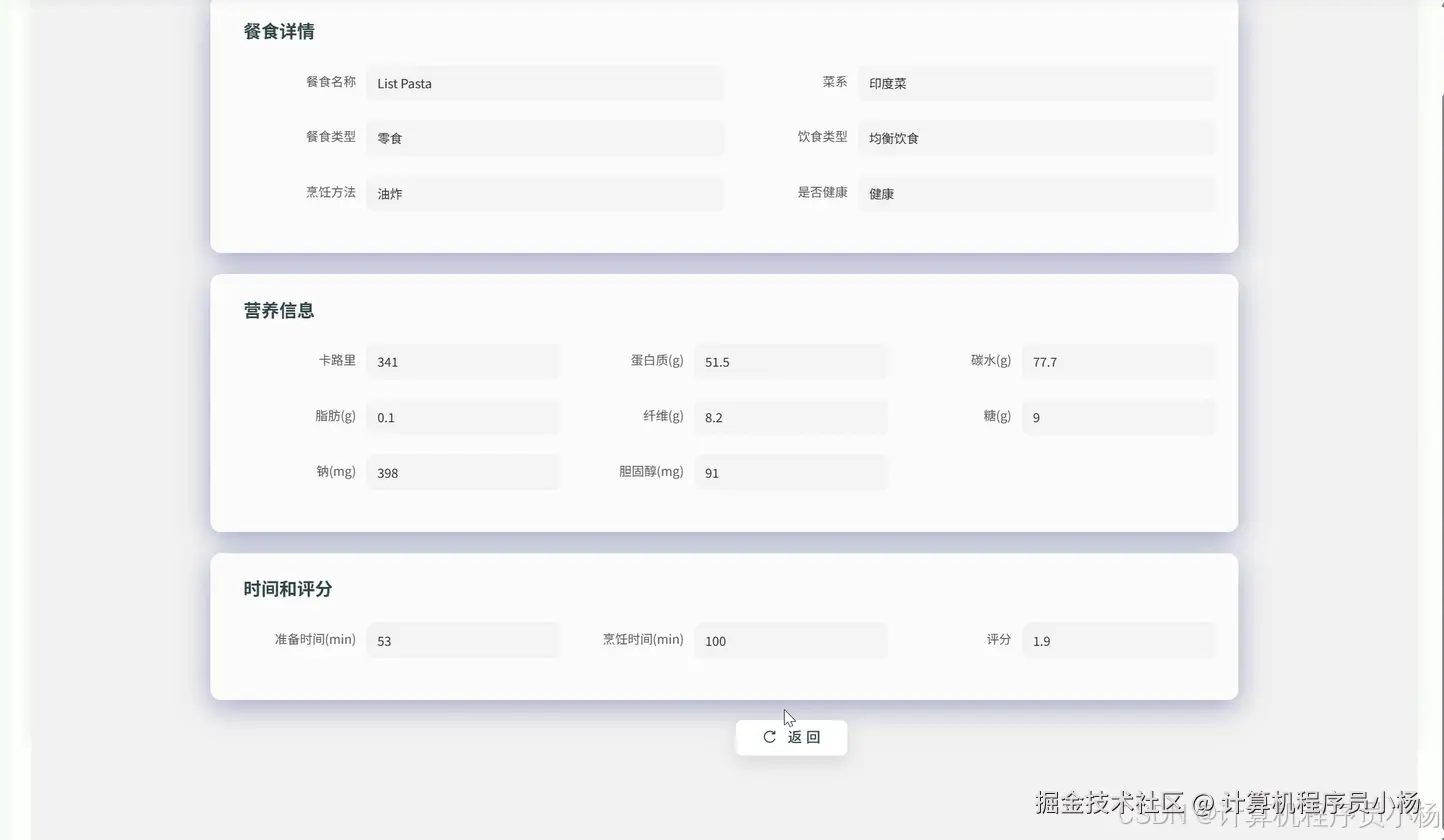Select the 纤维 field showing 8.2
Screen dimensions: 1444x840
coord(791,417)
